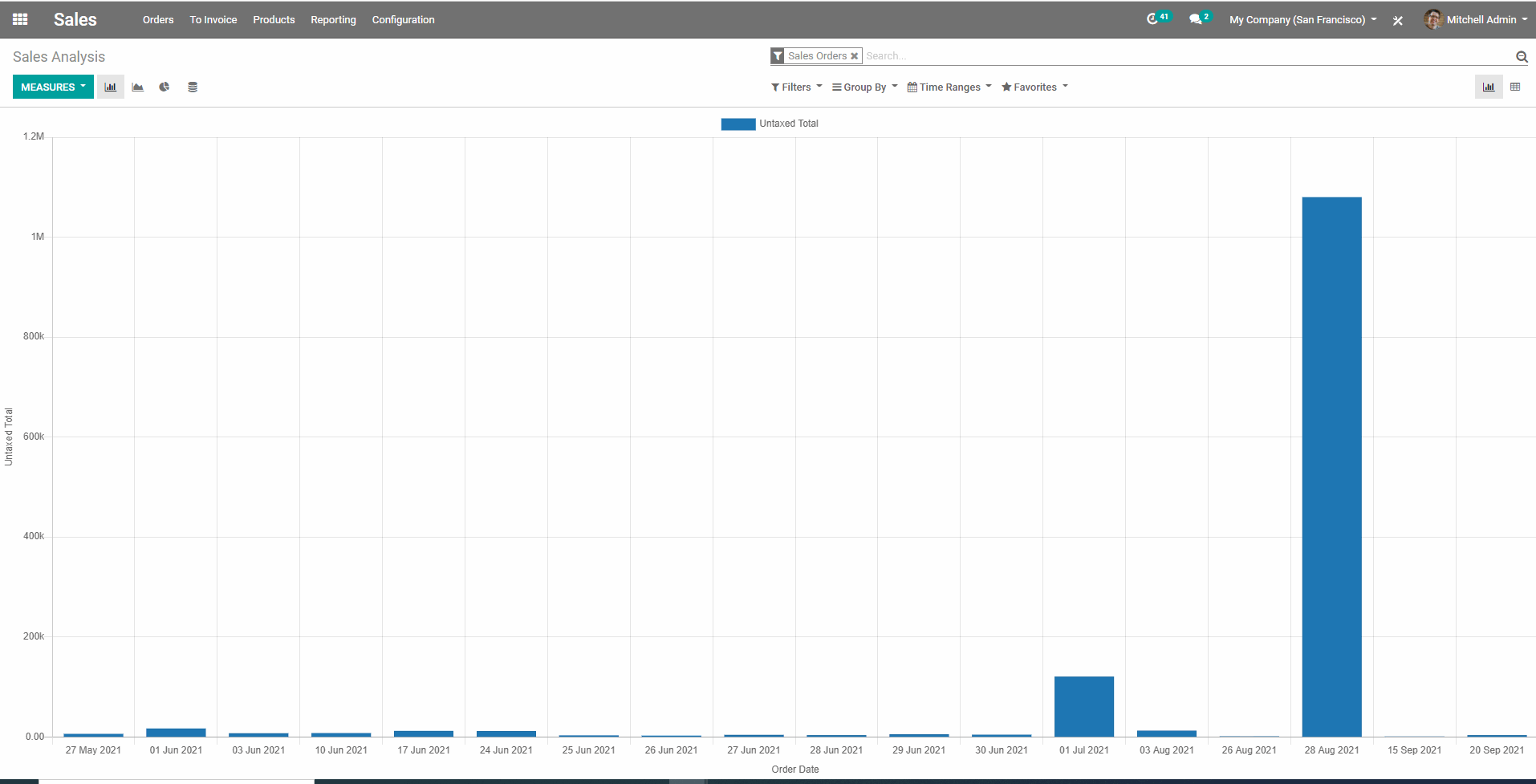1536x784 pixels.
Task: Expand the Group By dropdown
Action: pos(865,87)
